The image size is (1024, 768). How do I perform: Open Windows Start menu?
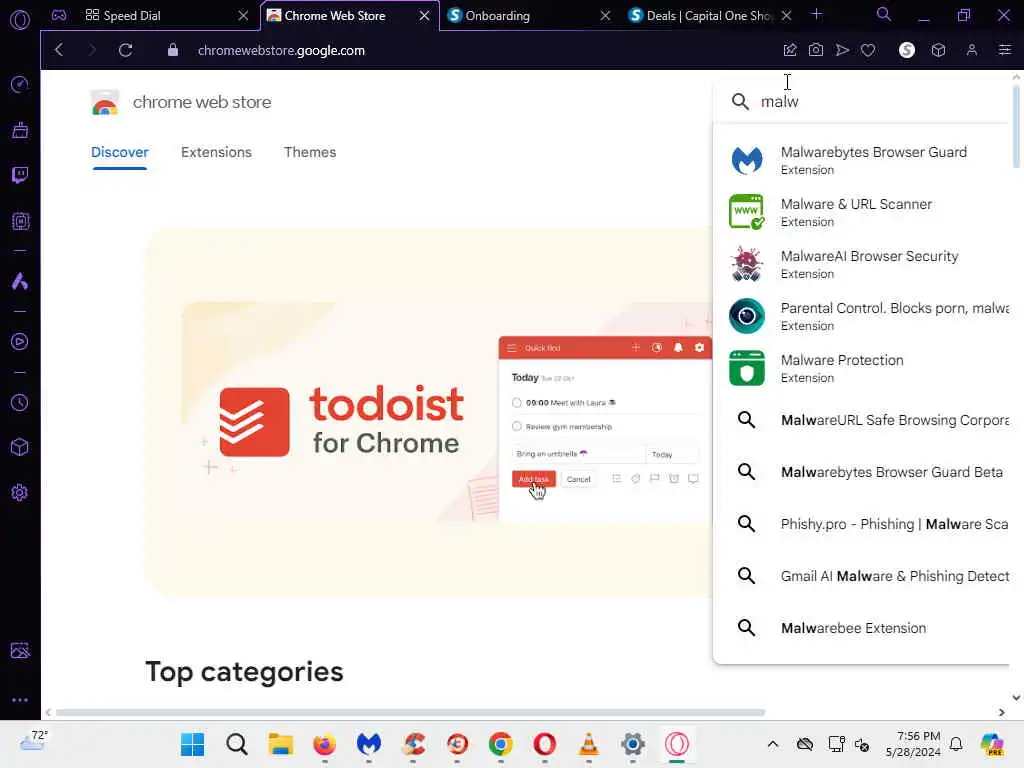tap(193, 744)
